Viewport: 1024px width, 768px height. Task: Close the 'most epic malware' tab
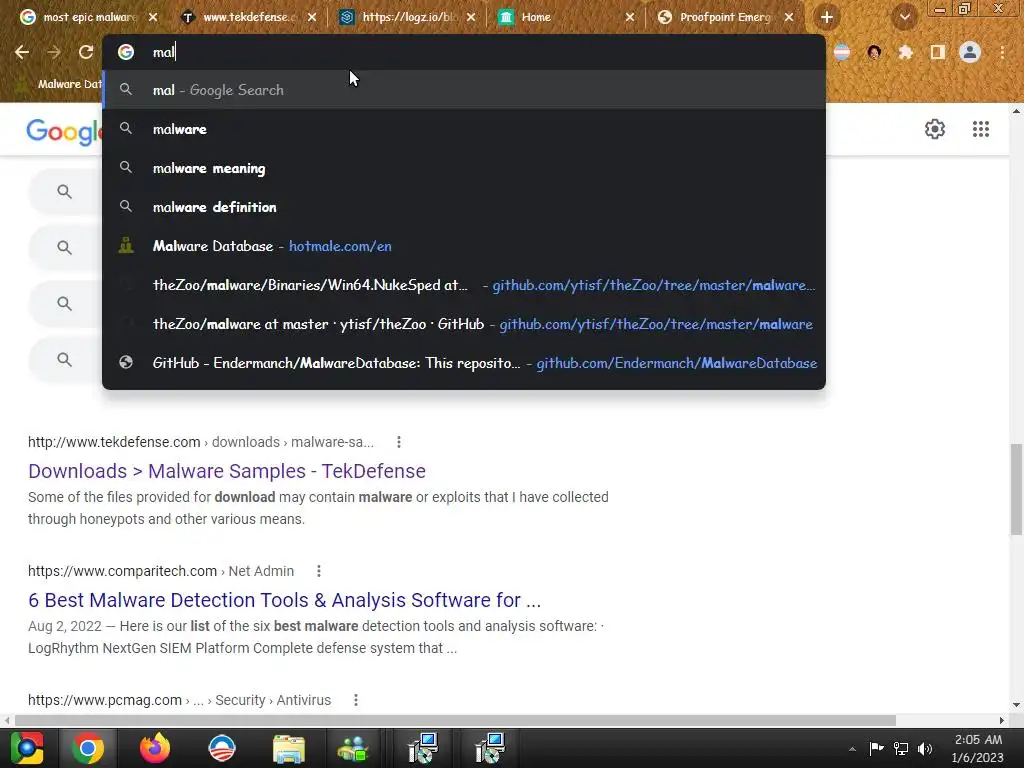(x=153, y=18)
